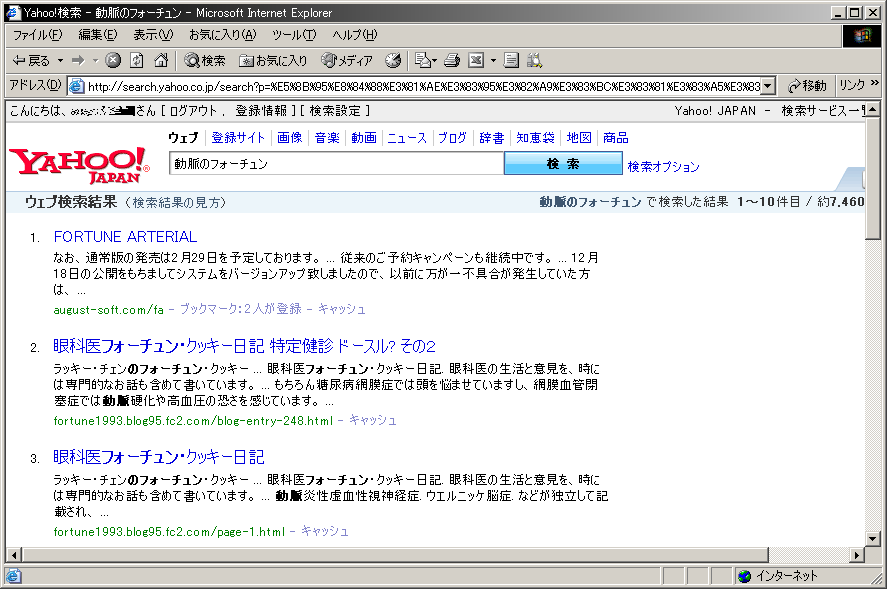The image size is (887, 589).
Task: Click キャッシュ link for august-soft.com/fa result
Action: pyautogui.click(x=342, y=309)
